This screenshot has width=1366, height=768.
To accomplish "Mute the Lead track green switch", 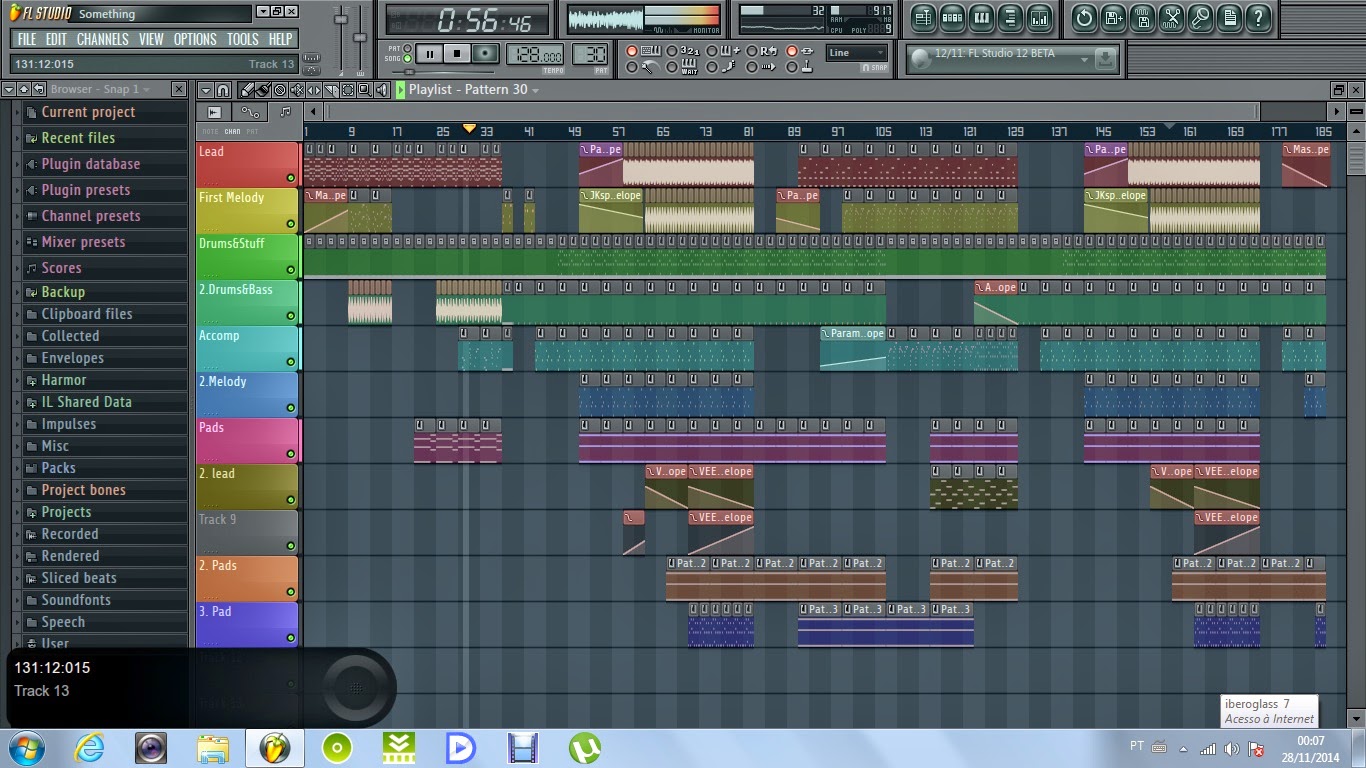I will click(291, 178).
